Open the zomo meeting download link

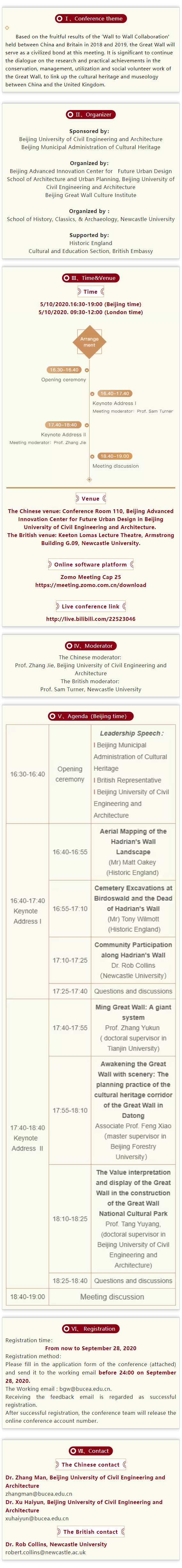[x=91, y=585]
